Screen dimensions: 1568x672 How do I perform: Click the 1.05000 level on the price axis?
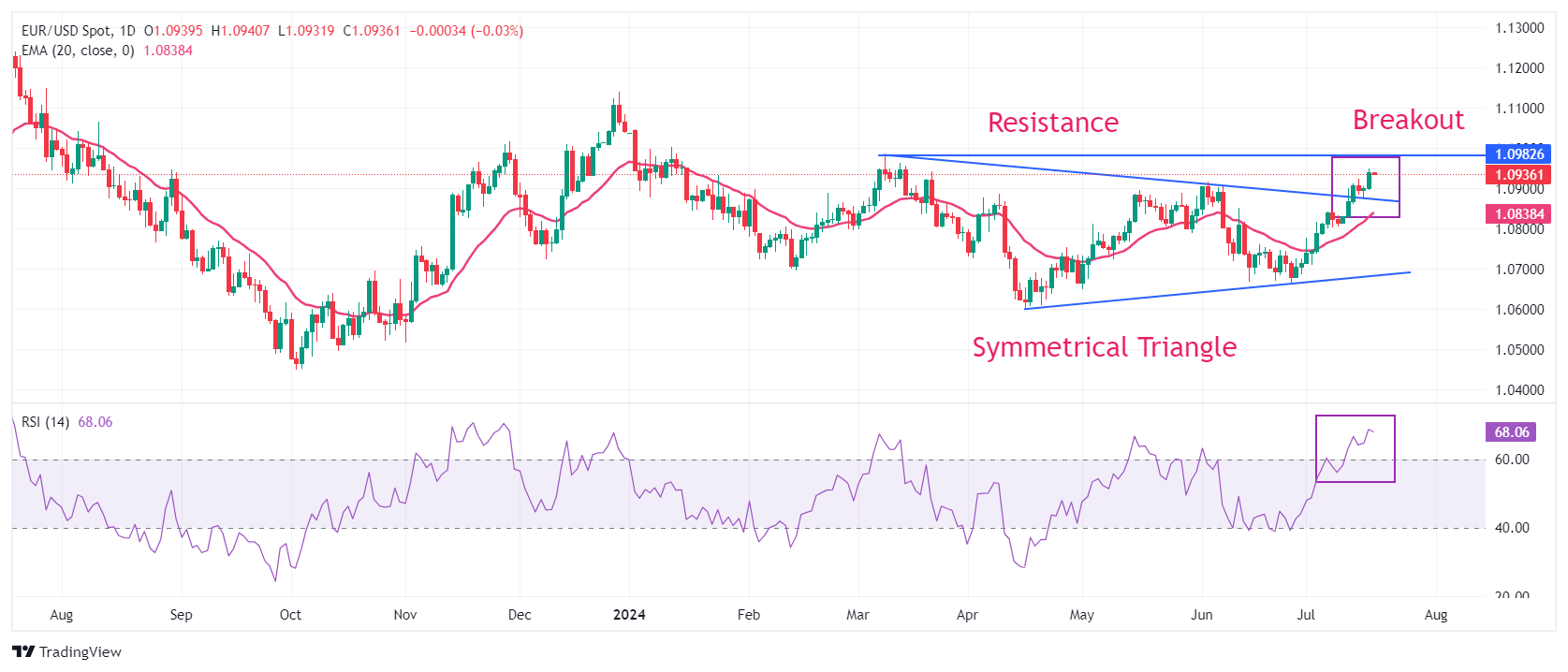[x=1518, y=350]
